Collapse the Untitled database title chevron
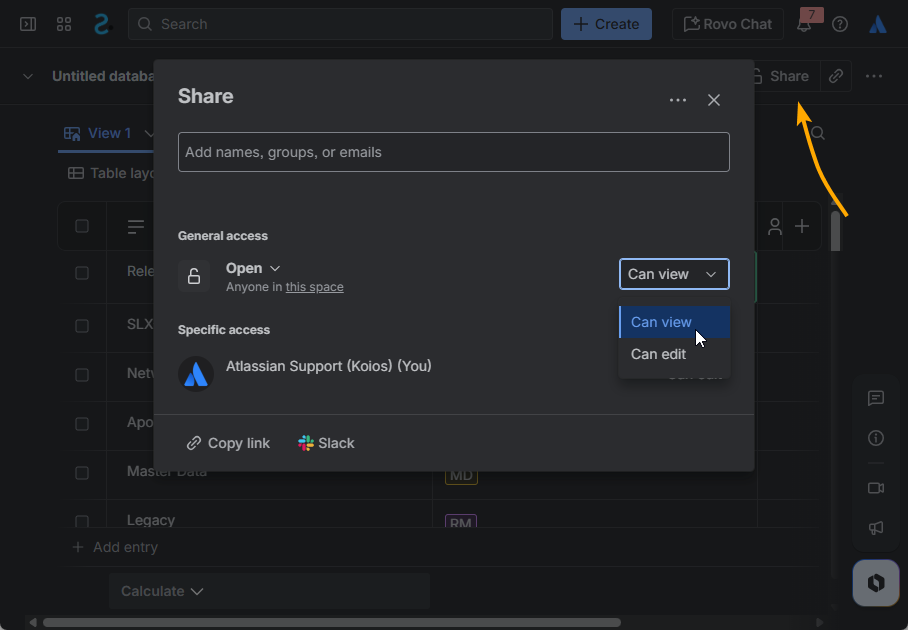This screenshot has width=908, height=630. (28, 76)
